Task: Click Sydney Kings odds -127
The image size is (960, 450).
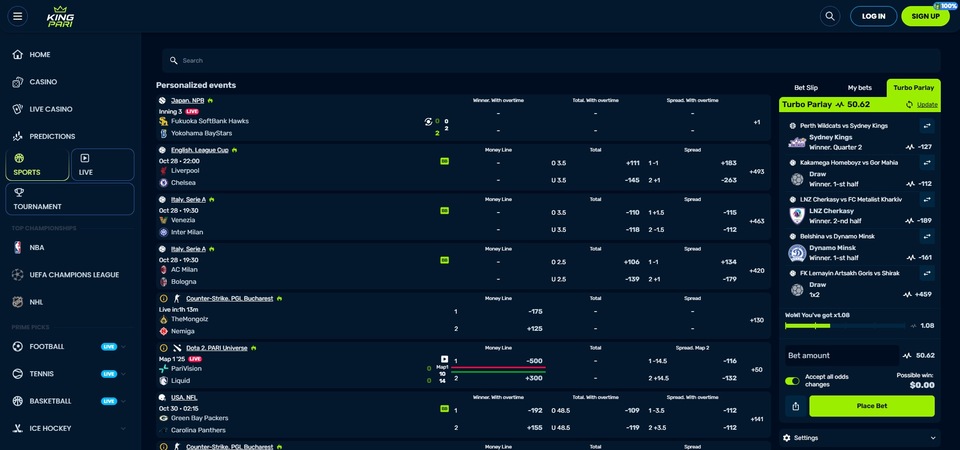Action: (x=919, y=147)
